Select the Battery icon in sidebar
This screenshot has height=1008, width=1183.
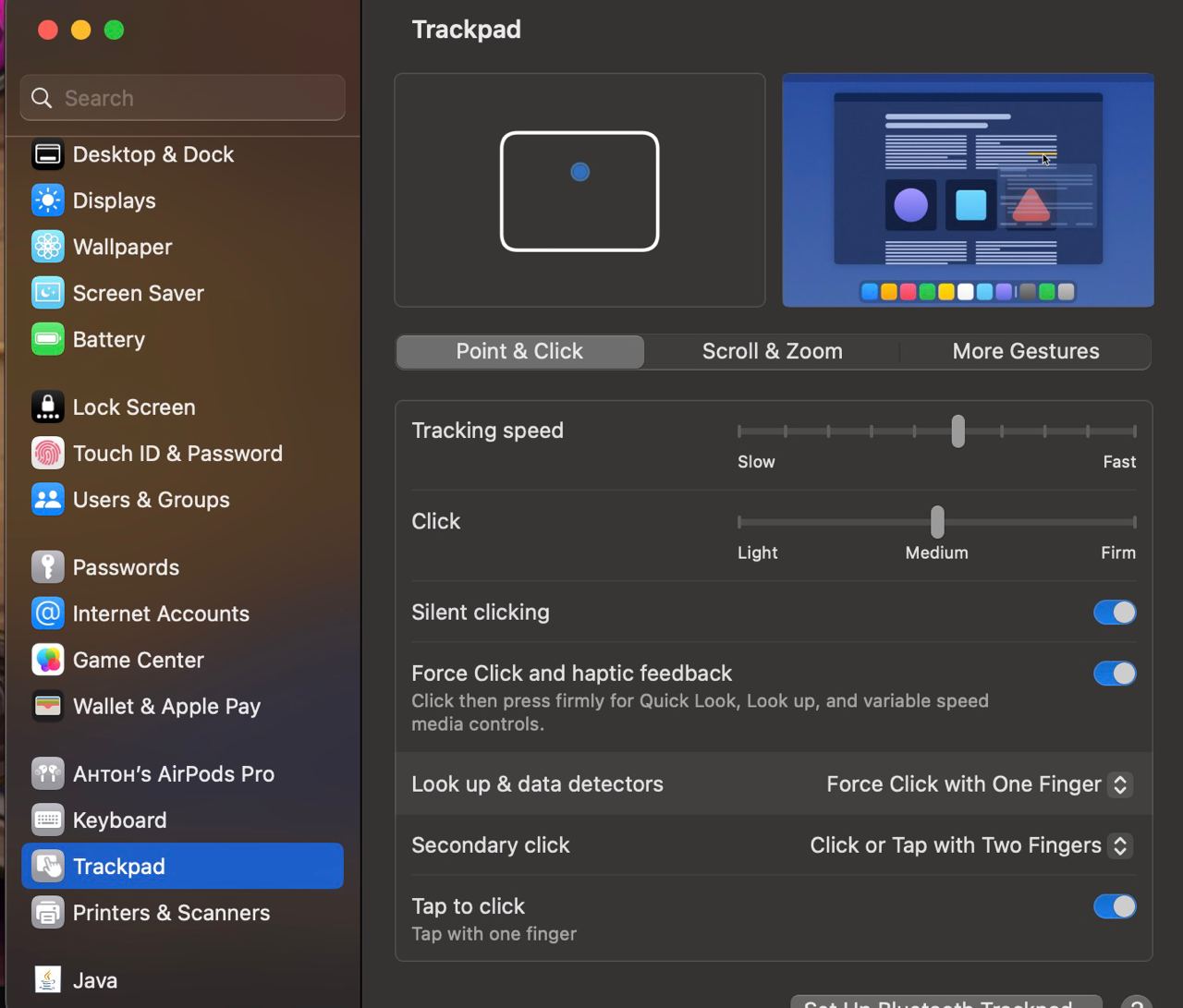click(x=47, y=339)
